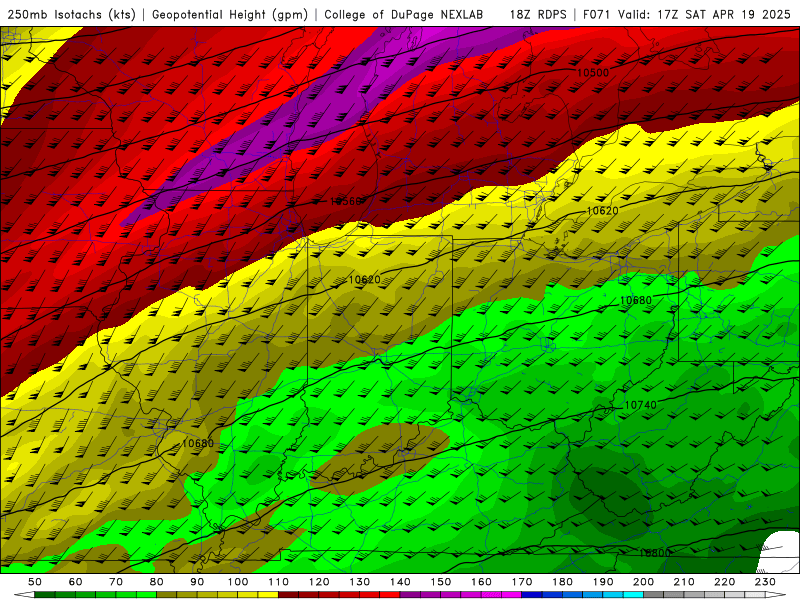Image resolution: width=800 pixels, height=600 pixels.
Task: Click the 100 knot legend value
Action: (x=238, y=582)
